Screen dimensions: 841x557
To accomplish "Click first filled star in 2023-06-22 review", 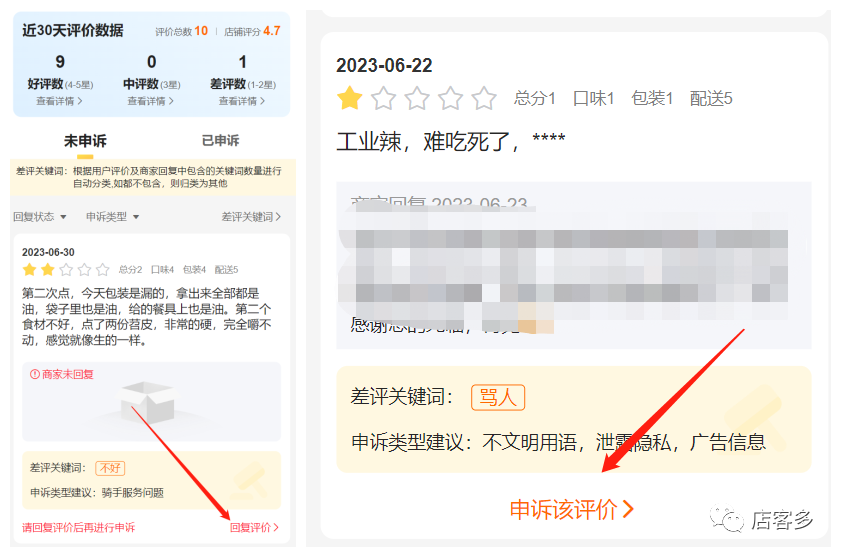I will pyautogui.click(x=350, y=98).
